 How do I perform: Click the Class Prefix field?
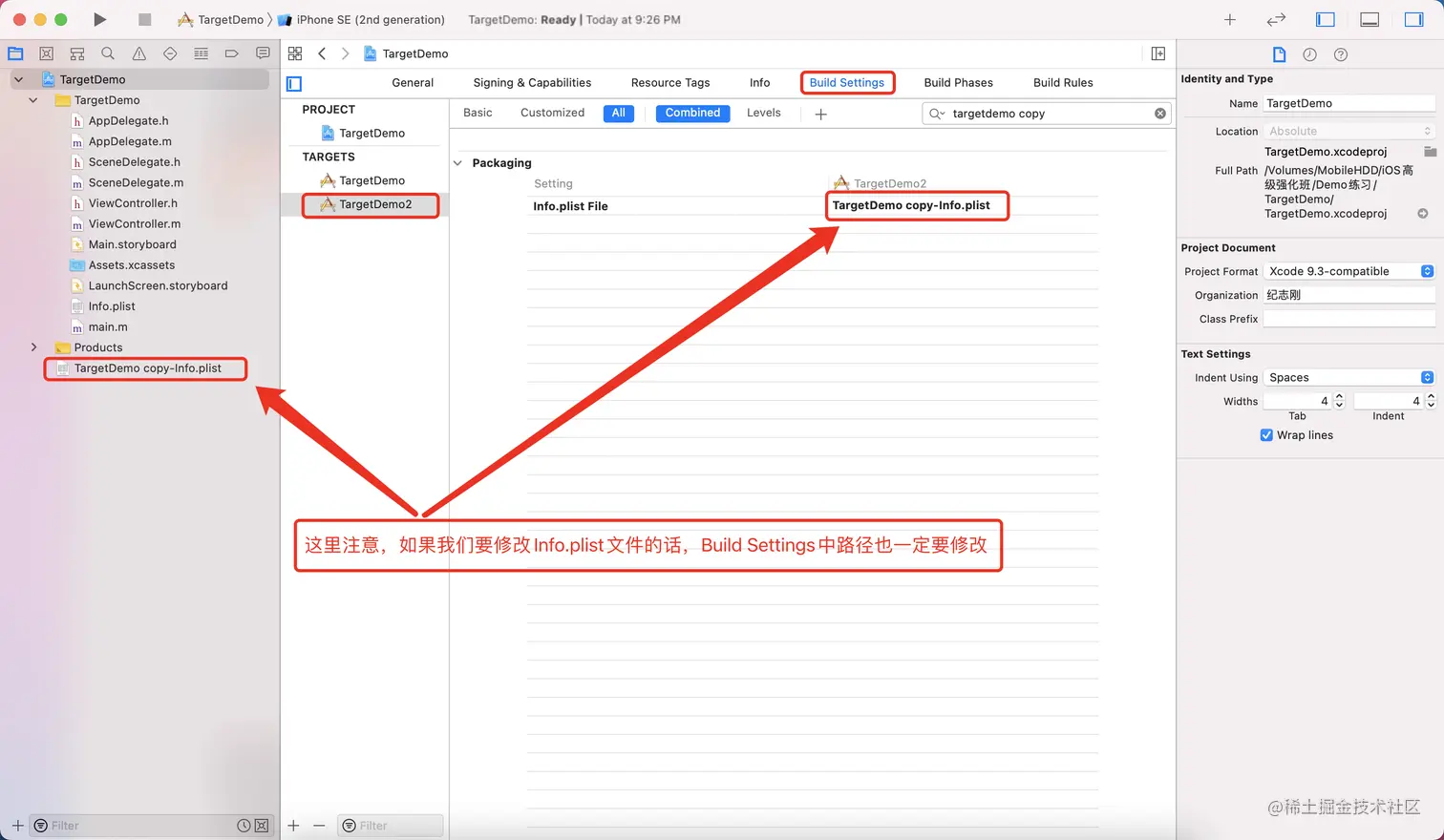(x=1349, y=319)
